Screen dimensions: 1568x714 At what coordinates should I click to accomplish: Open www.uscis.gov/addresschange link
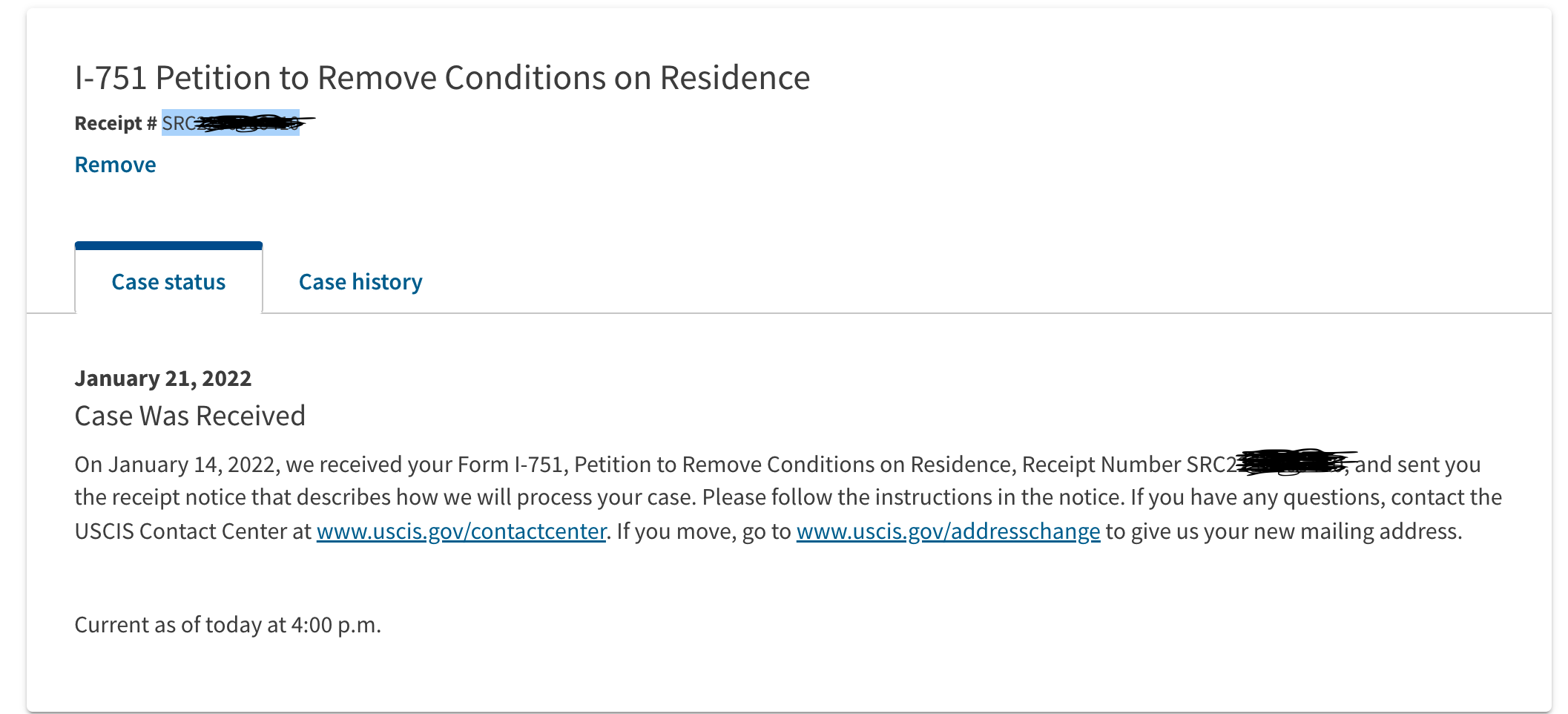click(948, 531)
